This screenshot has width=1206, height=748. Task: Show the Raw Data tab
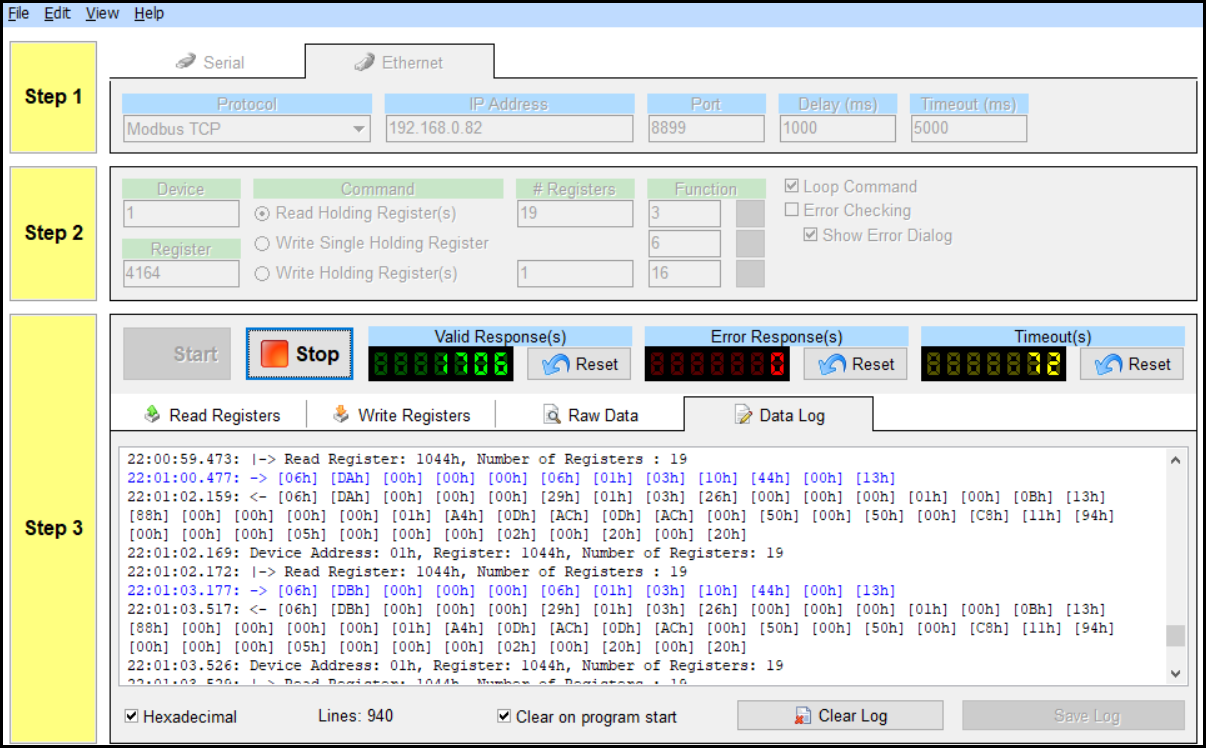click(590, 415)
